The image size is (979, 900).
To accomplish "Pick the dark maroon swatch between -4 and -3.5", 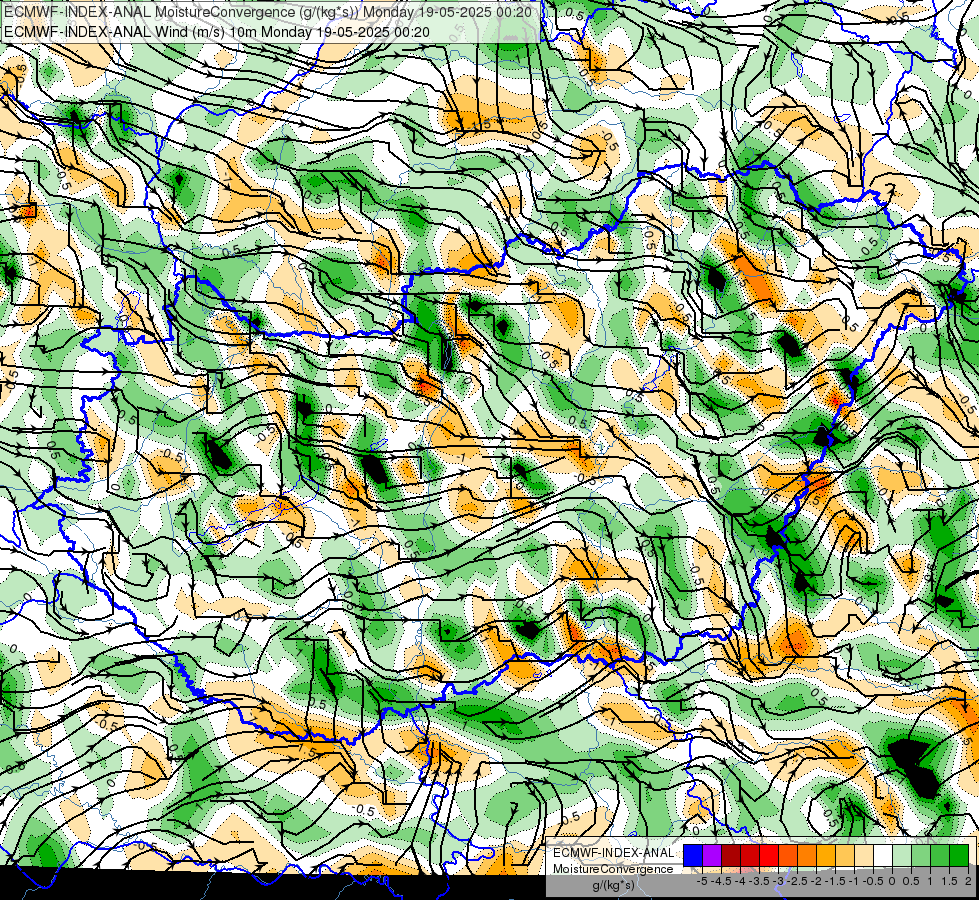I will click(x=731, y=855).
